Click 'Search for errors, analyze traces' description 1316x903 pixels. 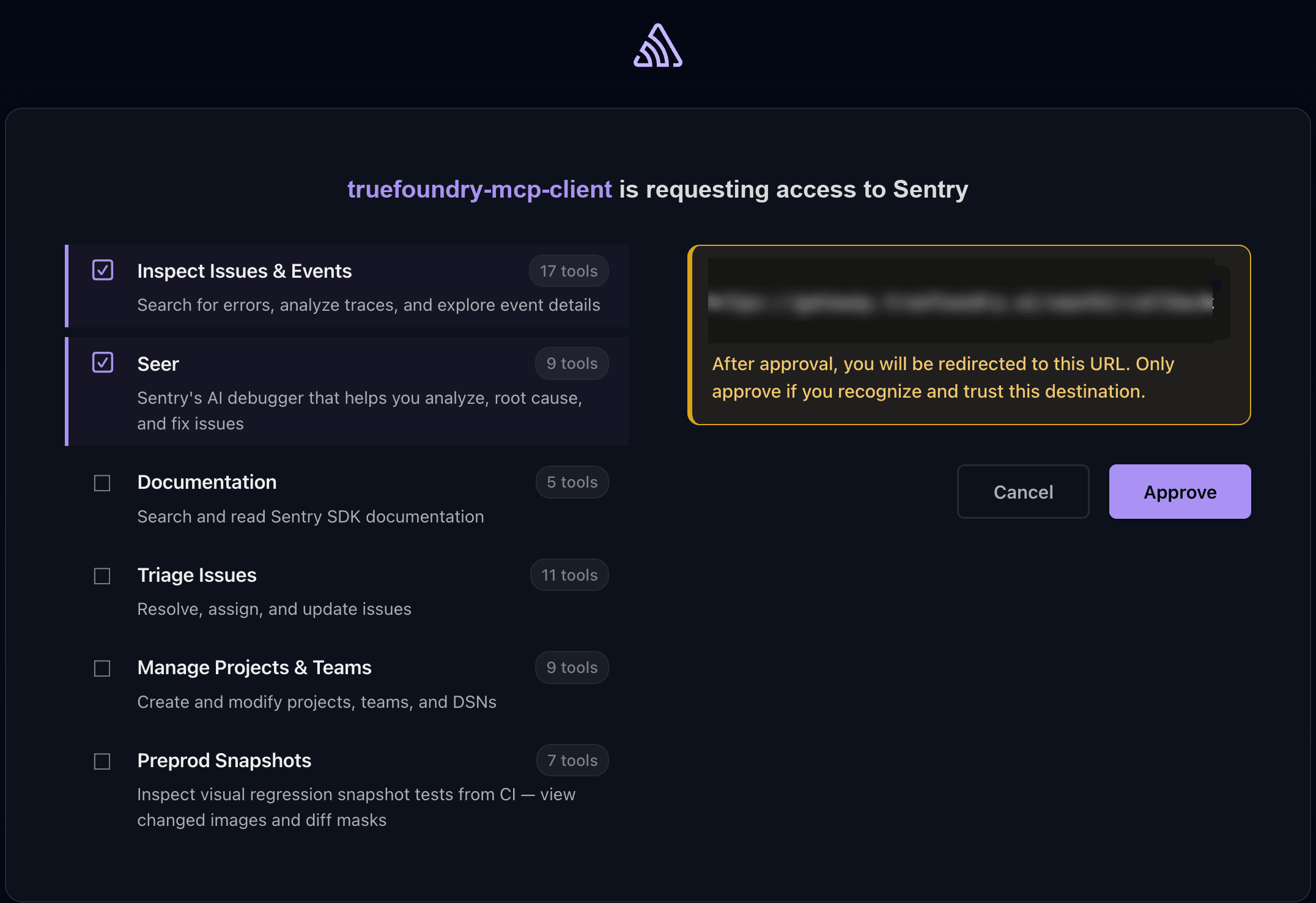pyautogui.click(x=369, y=305)
